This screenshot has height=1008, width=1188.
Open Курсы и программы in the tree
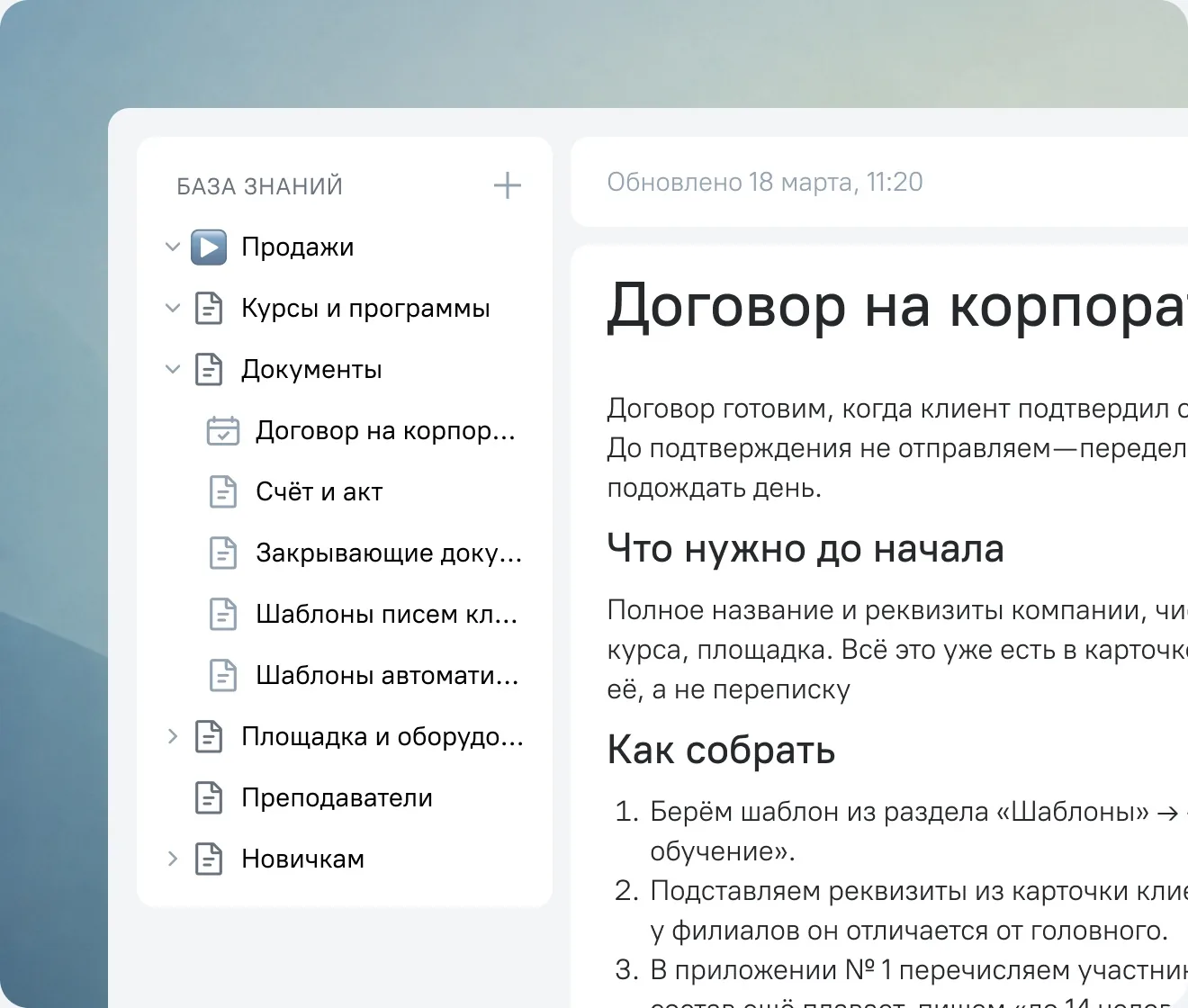coord(365,309)
